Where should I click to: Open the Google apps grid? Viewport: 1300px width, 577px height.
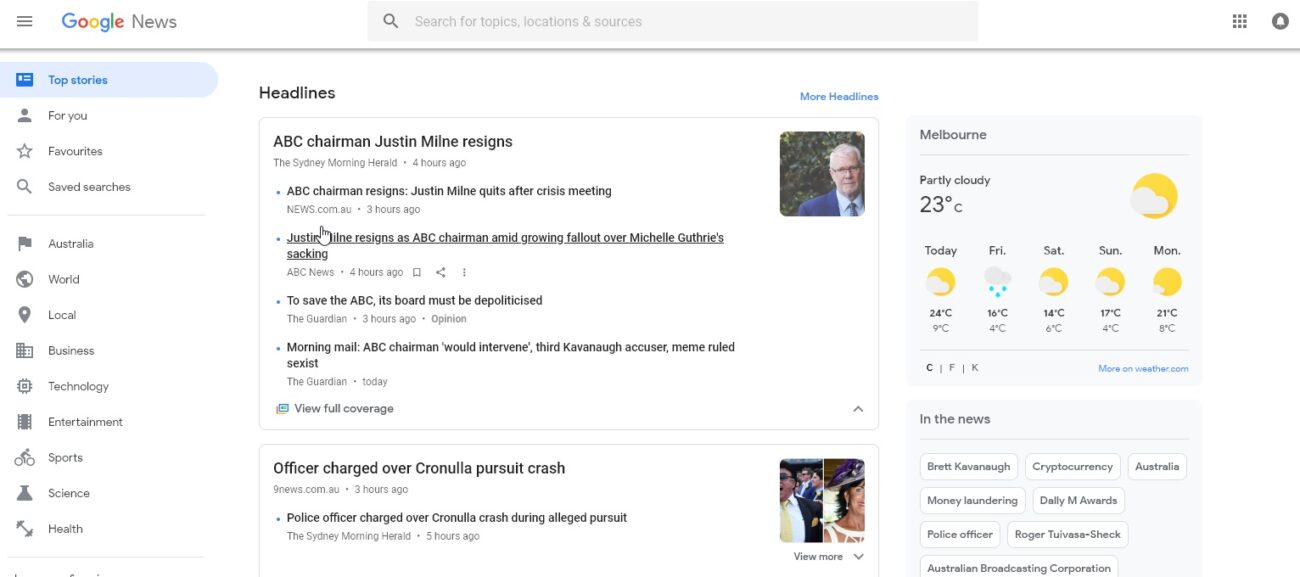tap(1240, 21)
